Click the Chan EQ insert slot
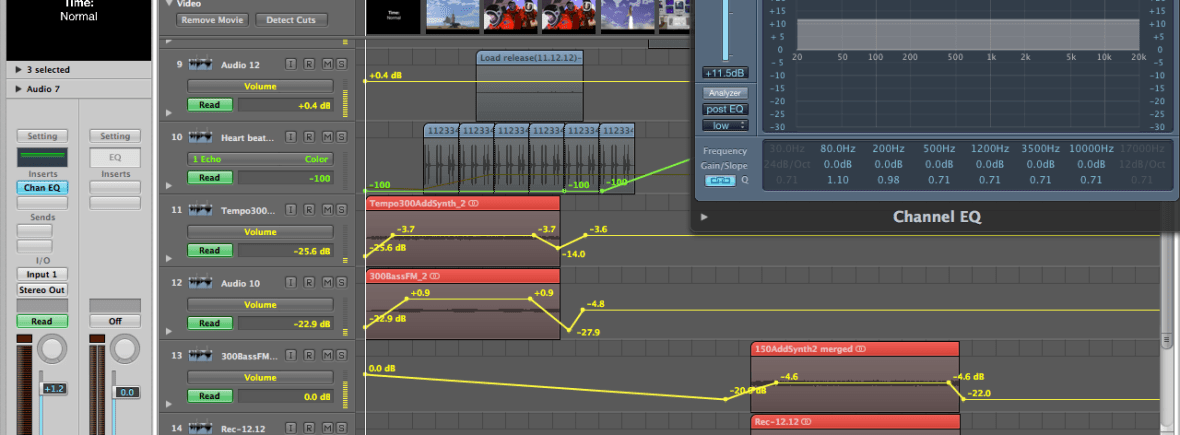 coord(42,187)
